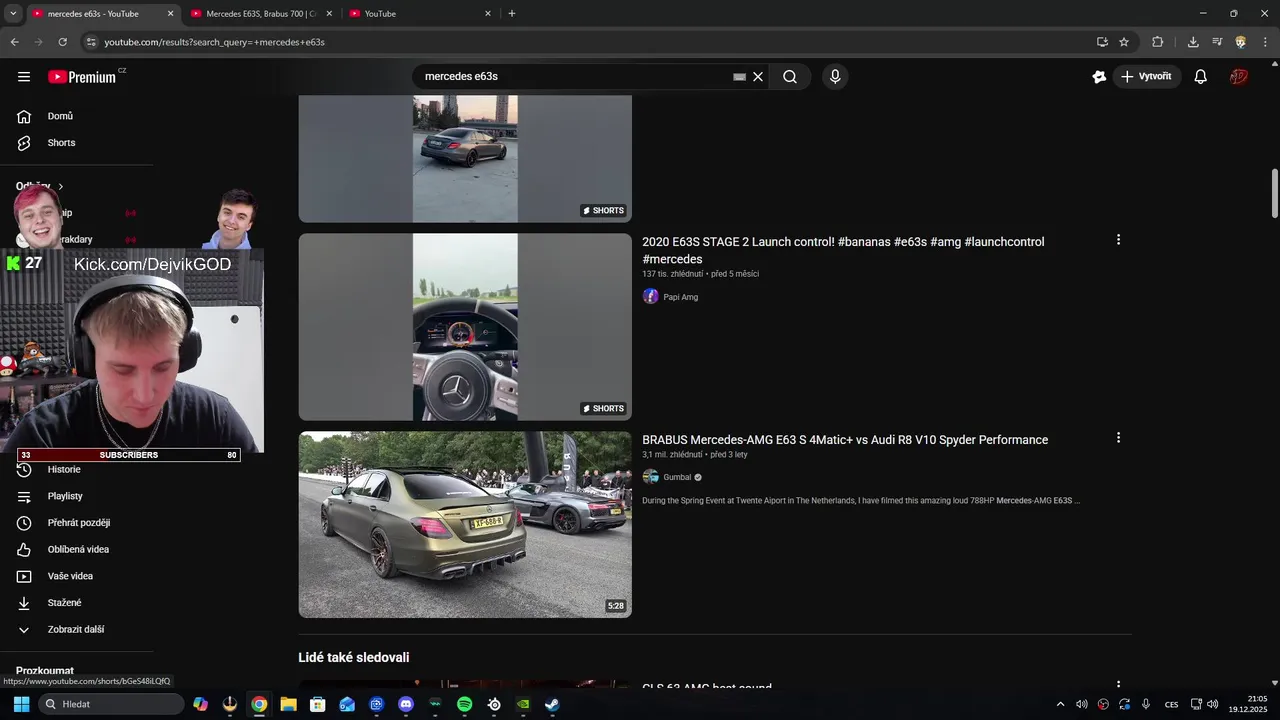Play the steering wheel Shorts thumbnail
This screenshot has width=1280, height=720.
465,327
